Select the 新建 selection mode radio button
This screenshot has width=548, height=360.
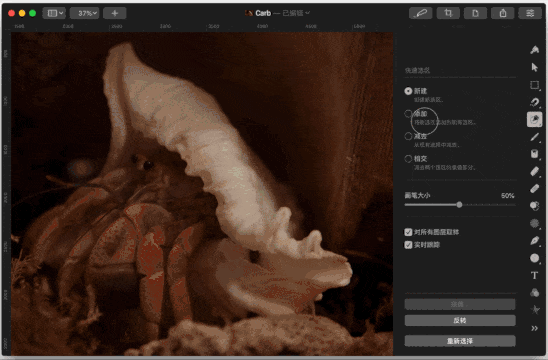point(408,91)
